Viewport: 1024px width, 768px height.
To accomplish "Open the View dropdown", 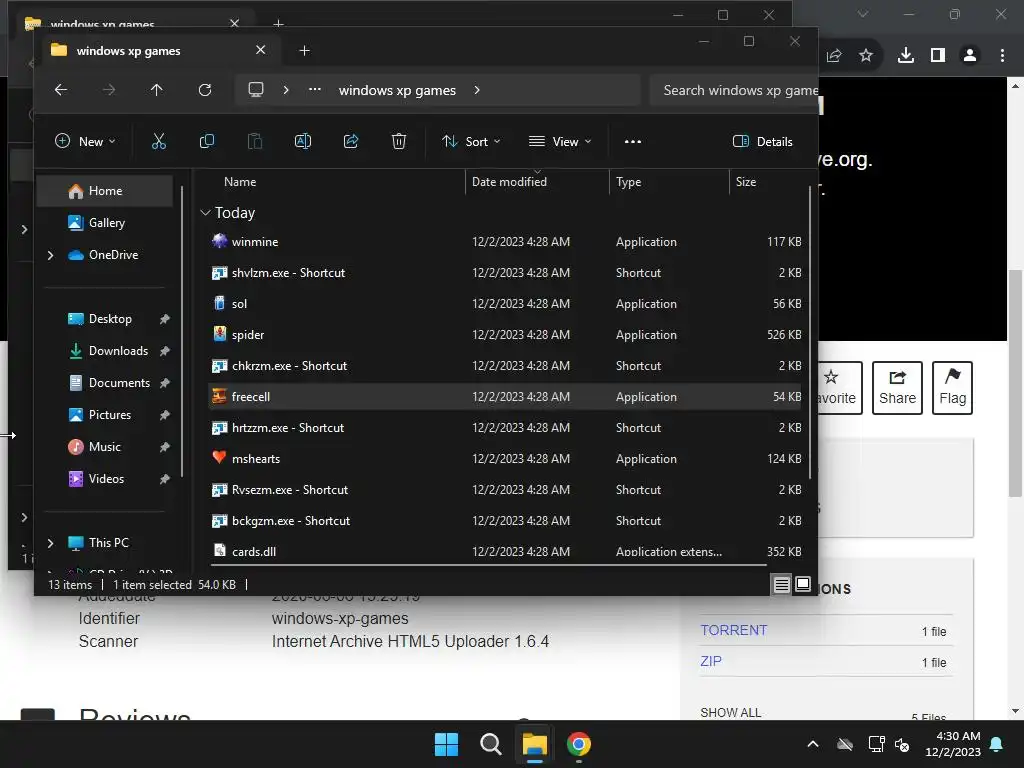I will pyautogui.click(x=560, y=142).
